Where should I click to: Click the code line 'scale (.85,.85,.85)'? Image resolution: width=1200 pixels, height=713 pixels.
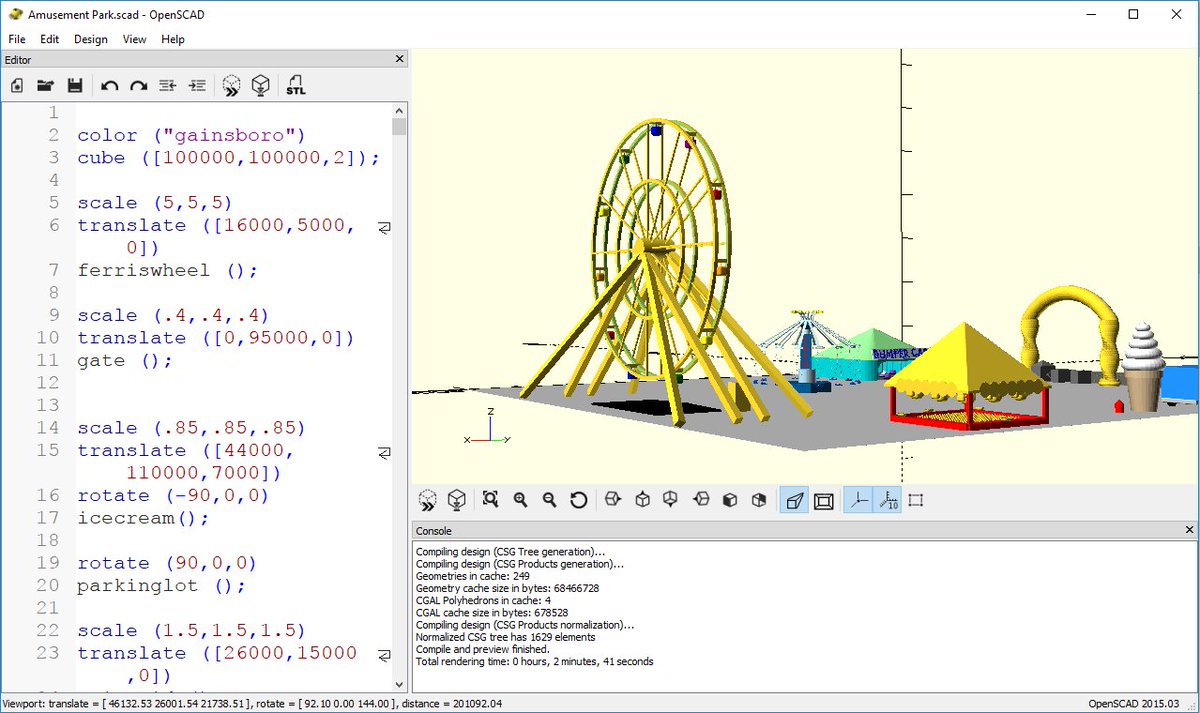[x=191, y=428]
